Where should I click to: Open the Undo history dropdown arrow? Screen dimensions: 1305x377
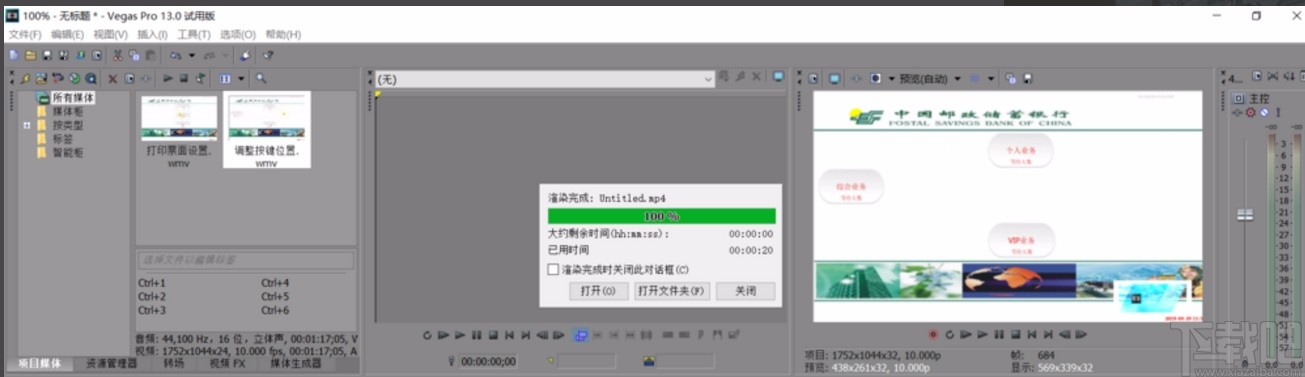tap(192, 55)
